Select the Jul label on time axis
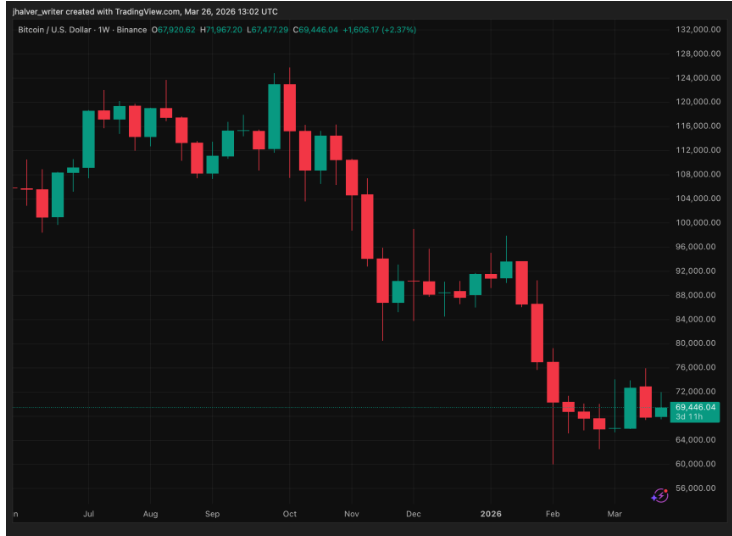 point(88,513)
